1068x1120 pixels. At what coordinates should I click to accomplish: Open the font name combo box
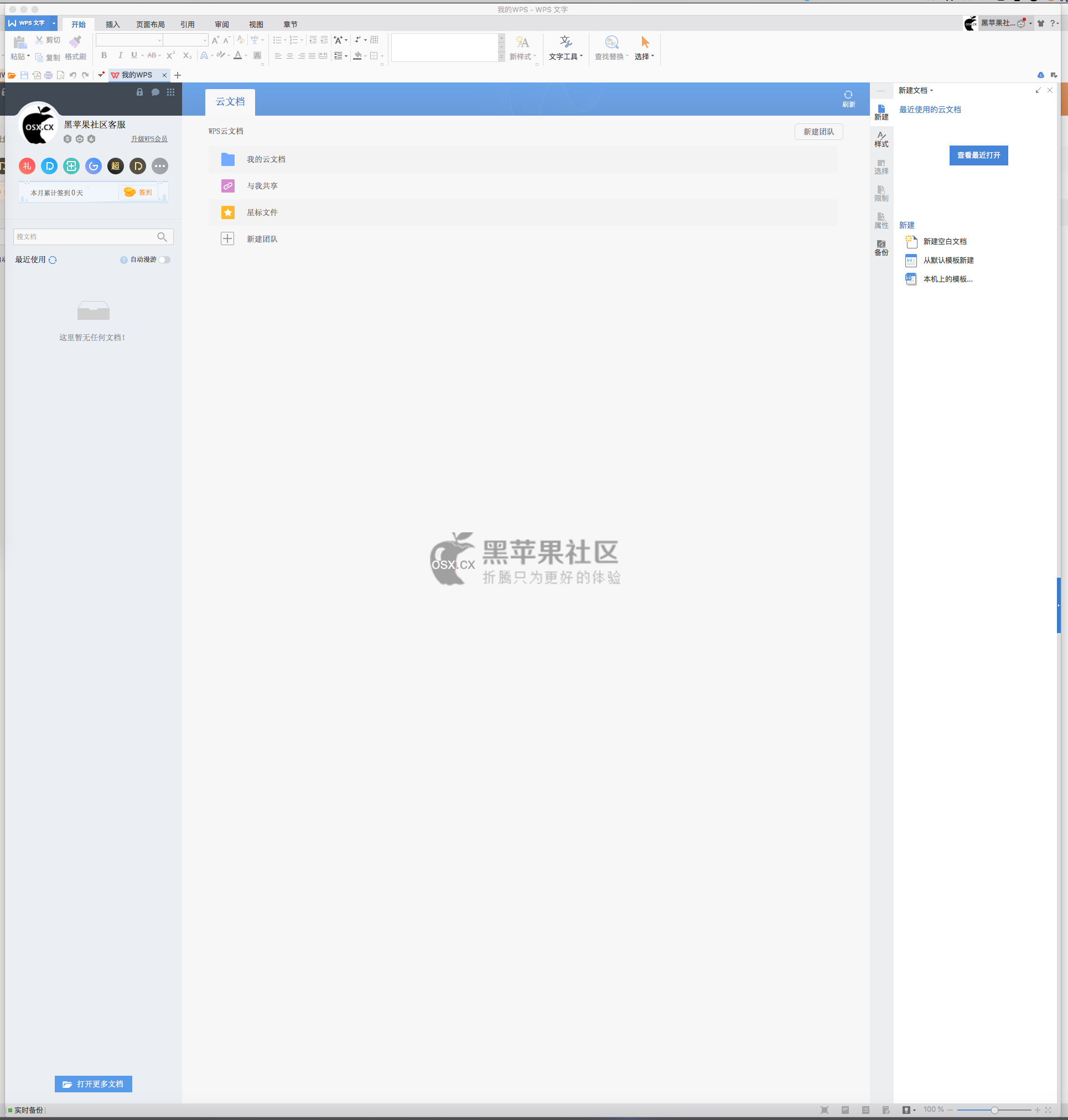tap(129, 40)
